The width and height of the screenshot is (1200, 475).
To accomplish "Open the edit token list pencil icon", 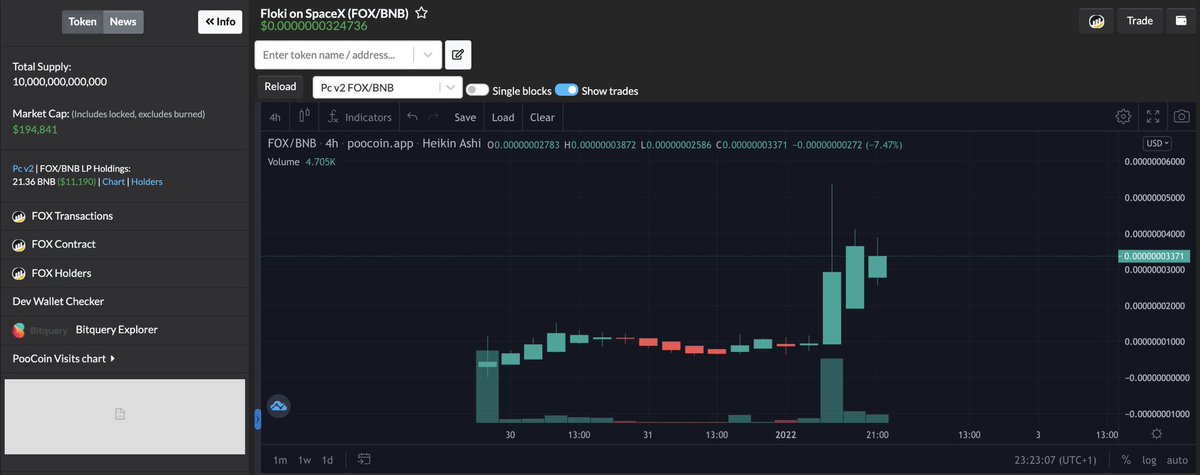I will 458,54.
